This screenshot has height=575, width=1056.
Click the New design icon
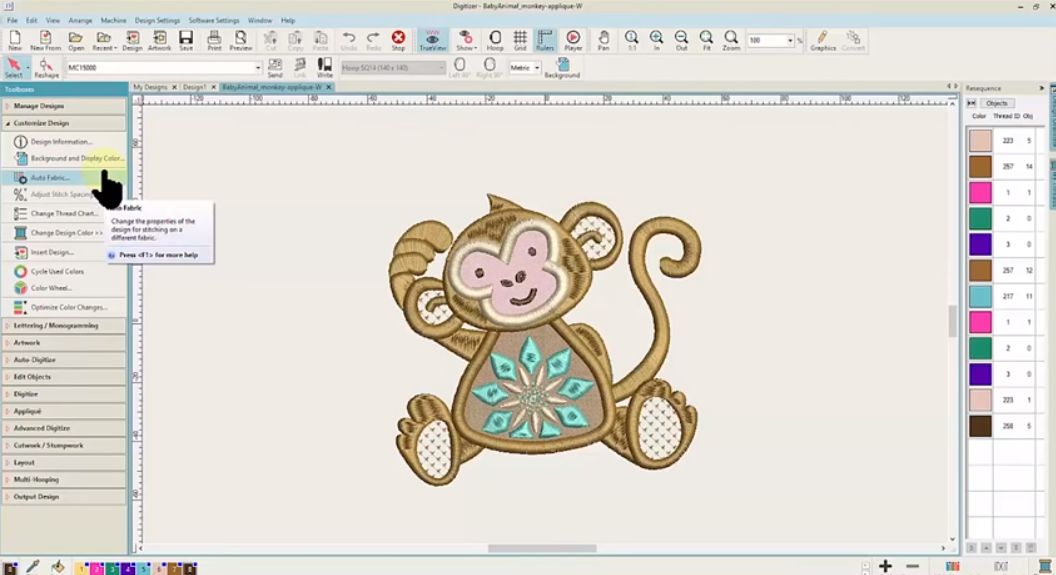(x=15, y=40)
